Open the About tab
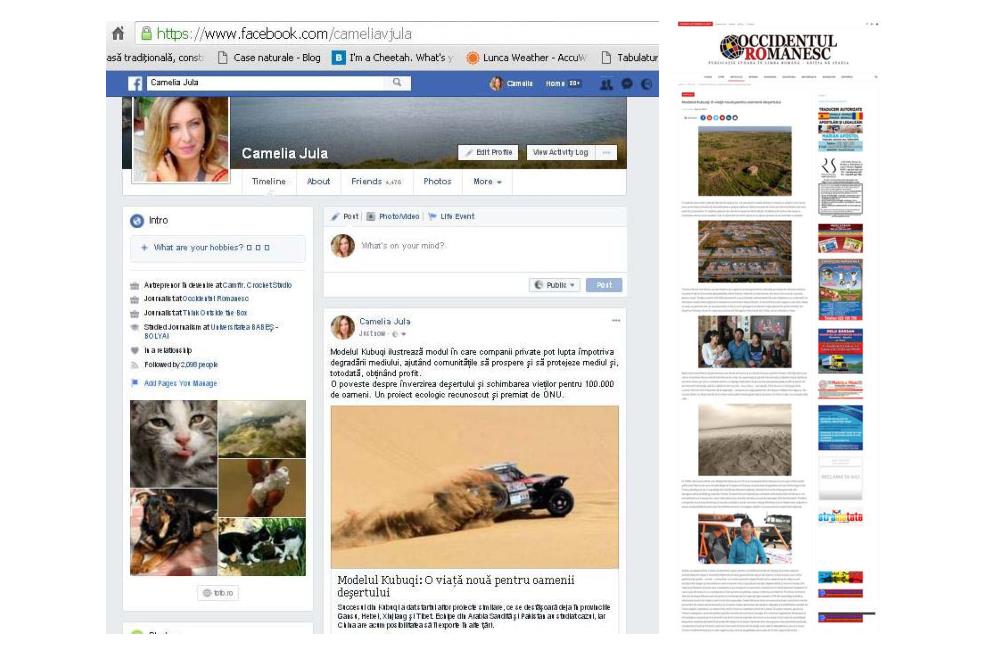The height and width of the screenshot is (661, 990). point(318,181)
